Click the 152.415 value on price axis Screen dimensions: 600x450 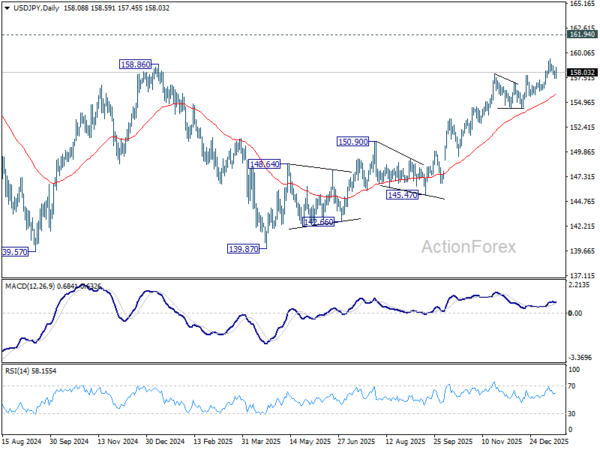(x=582, y=127)
